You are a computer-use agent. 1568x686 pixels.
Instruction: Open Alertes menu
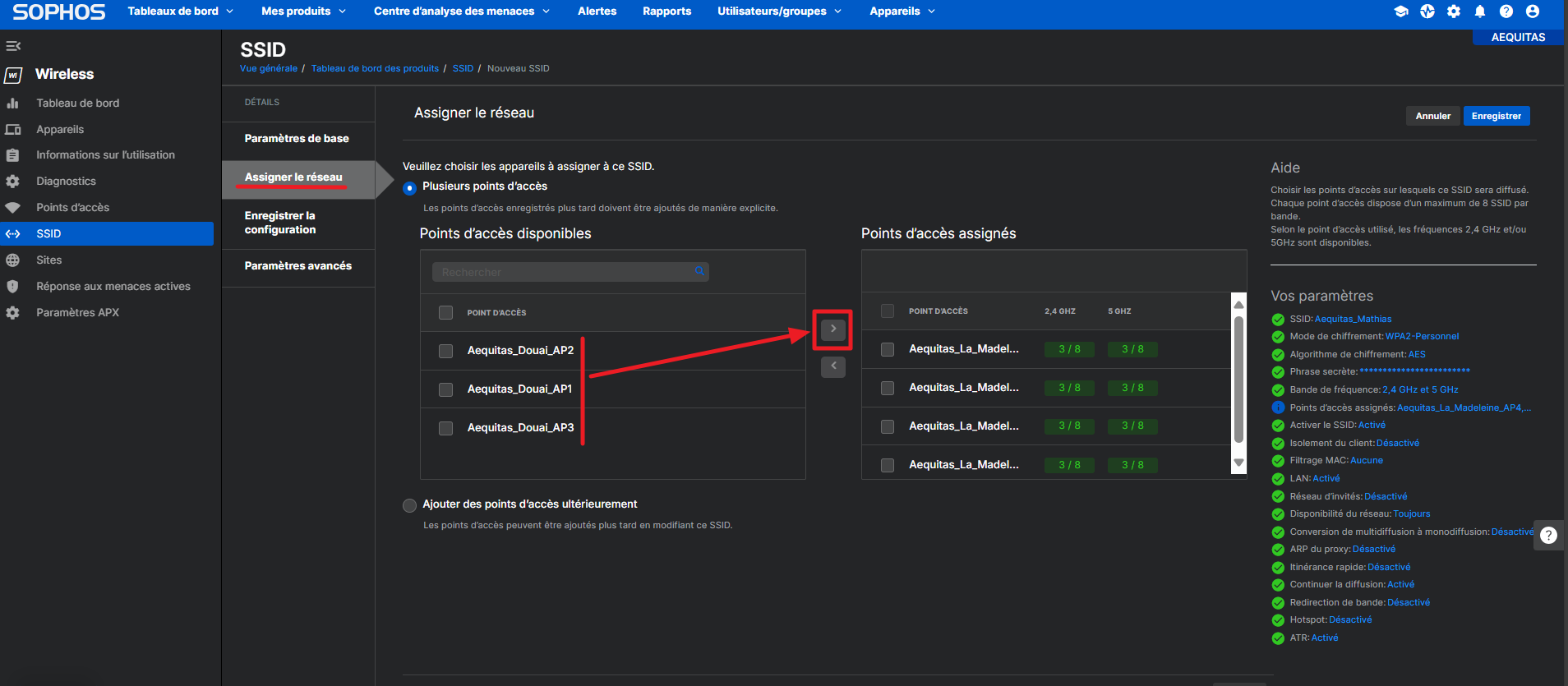pos(597,12)
